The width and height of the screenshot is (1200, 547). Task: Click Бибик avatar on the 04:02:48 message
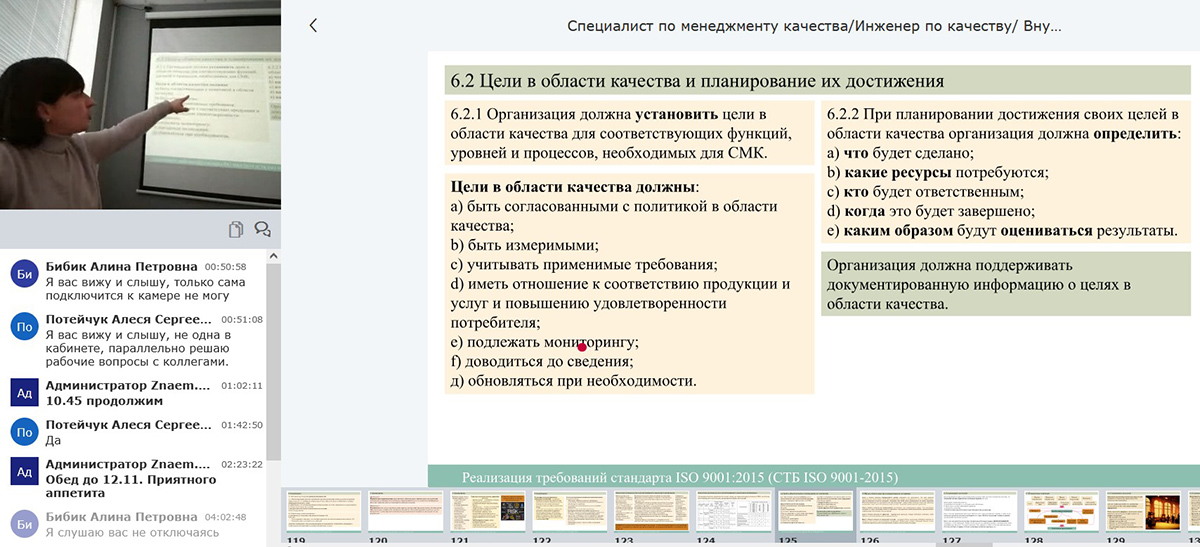[24, 523]
